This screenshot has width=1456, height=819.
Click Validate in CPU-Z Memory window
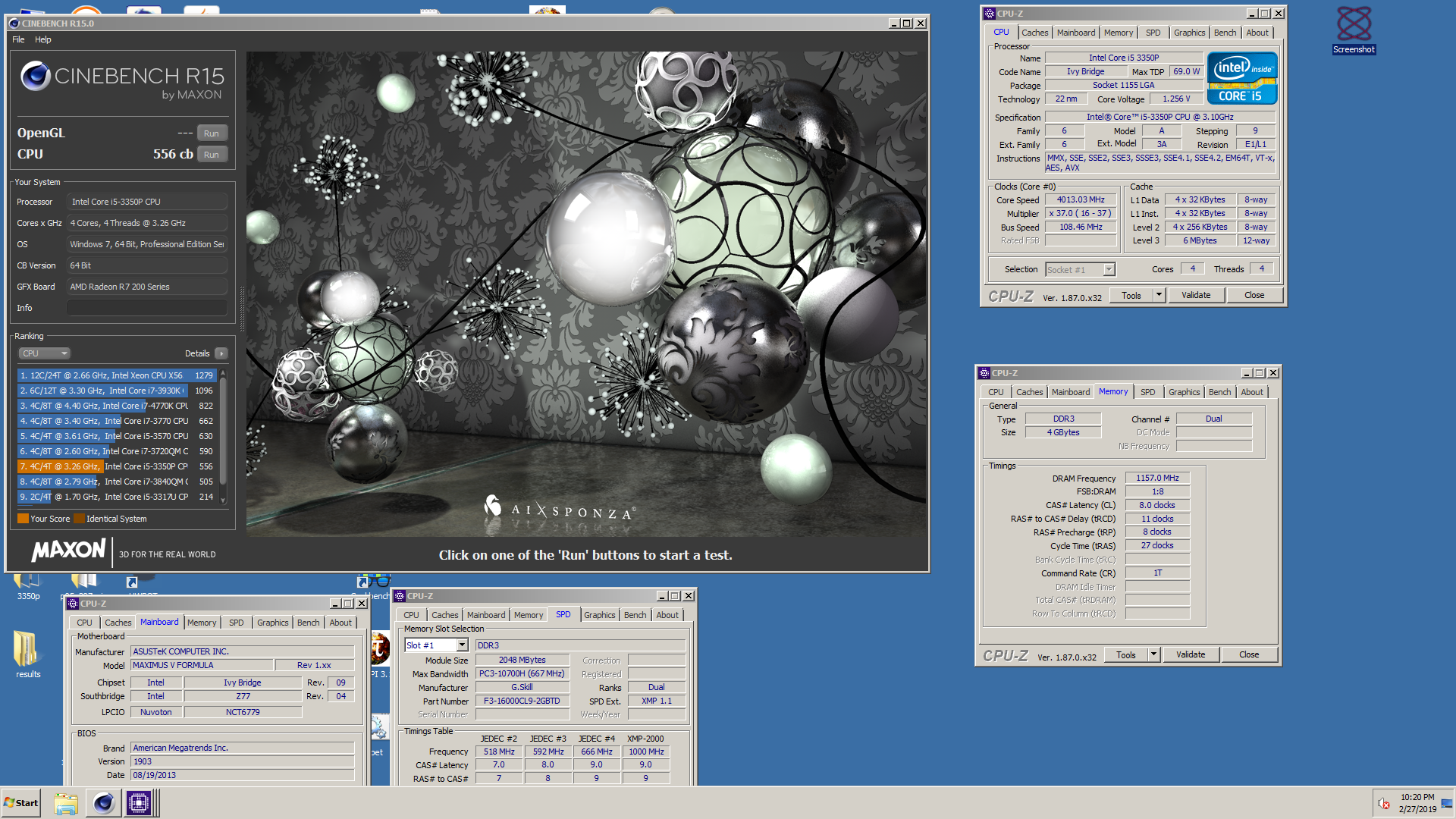click(x=1191, y=654)
